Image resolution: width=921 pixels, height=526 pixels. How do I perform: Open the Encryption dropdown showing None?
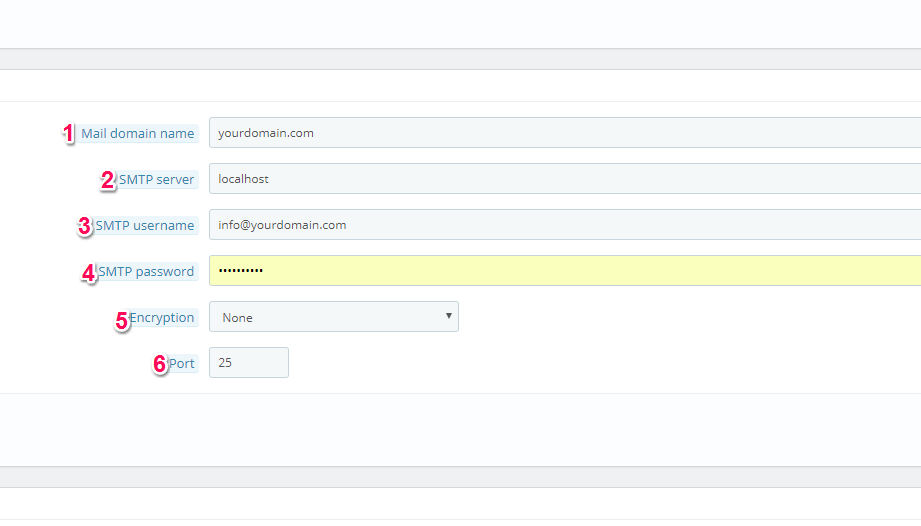334,317
